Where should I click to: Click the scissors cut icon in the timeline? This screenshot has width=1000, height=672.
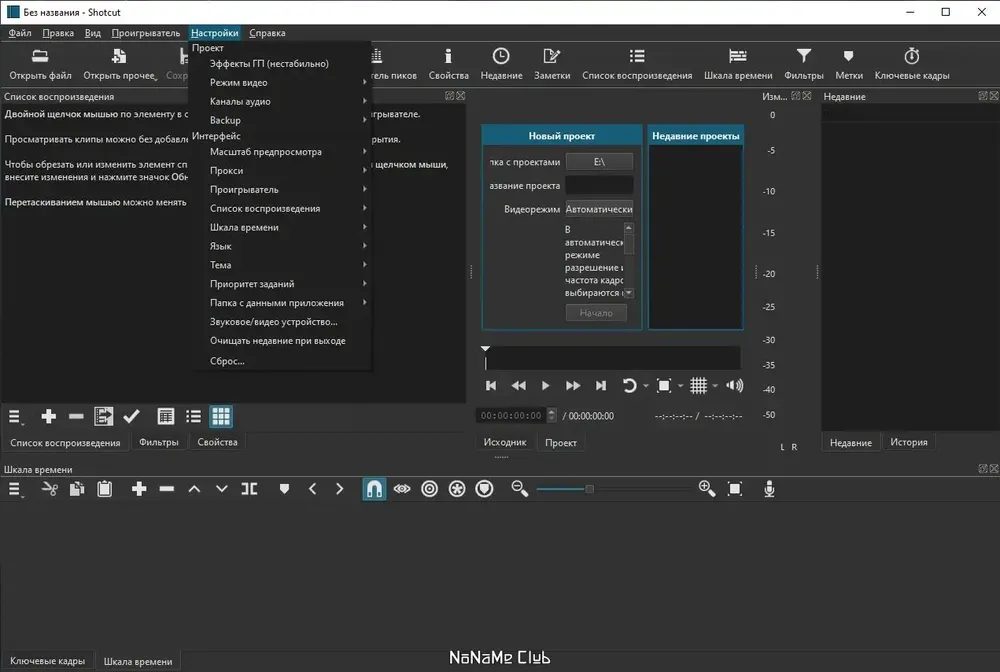(x=49, y=489)
